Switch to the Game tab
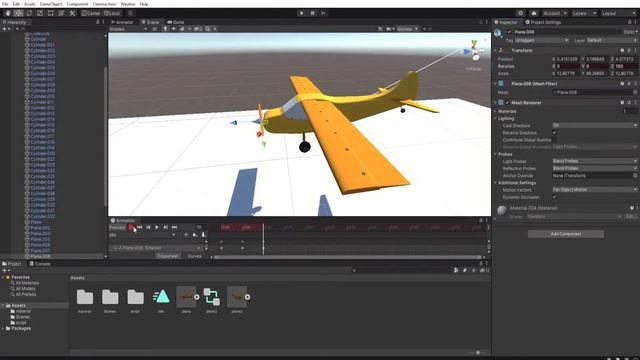The width and height of the screenshot is (640, 360). (x=176, y=22)
